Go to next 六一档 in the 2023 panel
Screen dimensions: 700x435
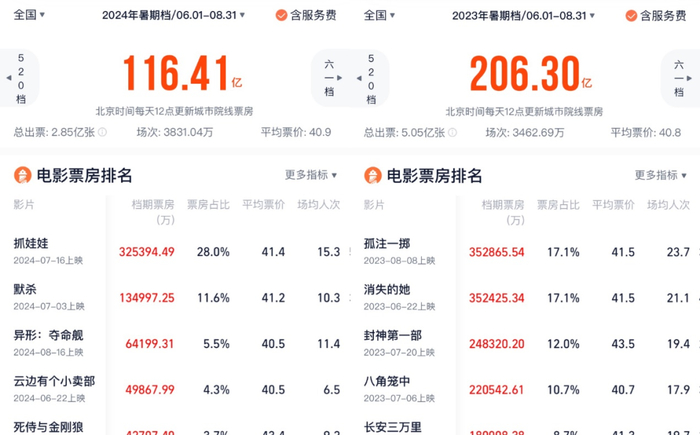[681, 79]
